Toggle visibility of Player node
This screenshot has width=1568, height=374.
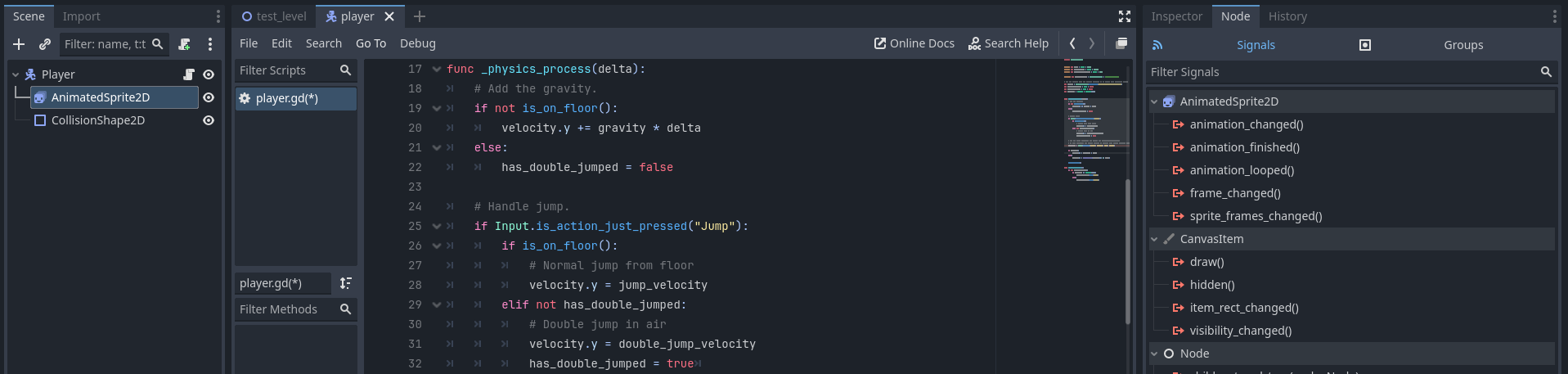point(209,74)
